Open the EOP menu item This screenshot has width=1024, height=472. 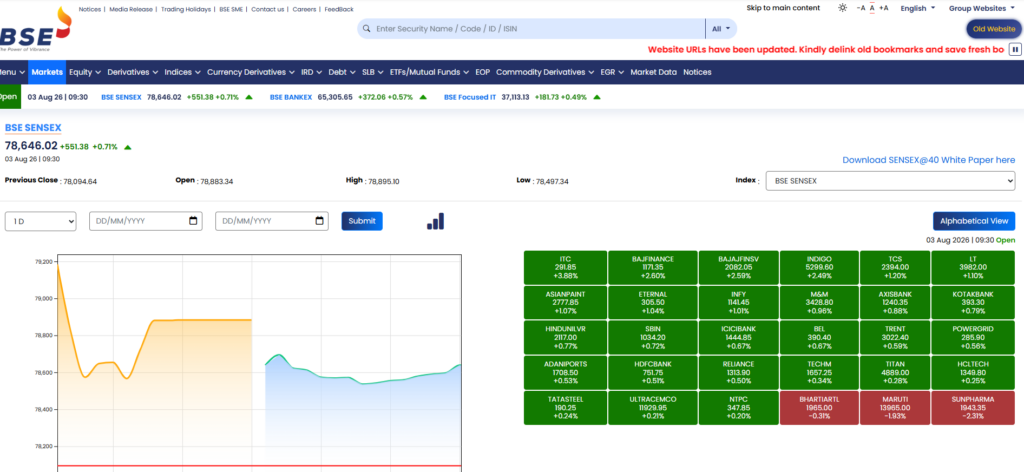point(483,72)
